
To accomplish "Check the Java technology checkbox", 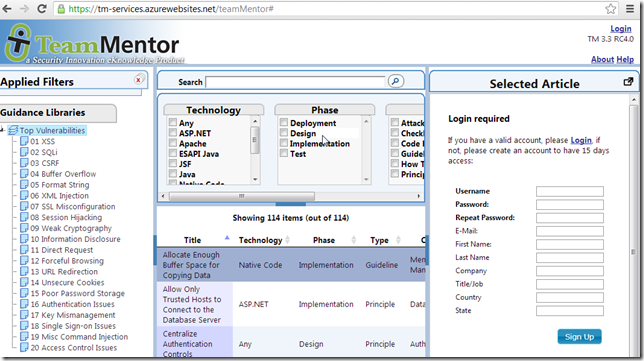I will (173, 174).
